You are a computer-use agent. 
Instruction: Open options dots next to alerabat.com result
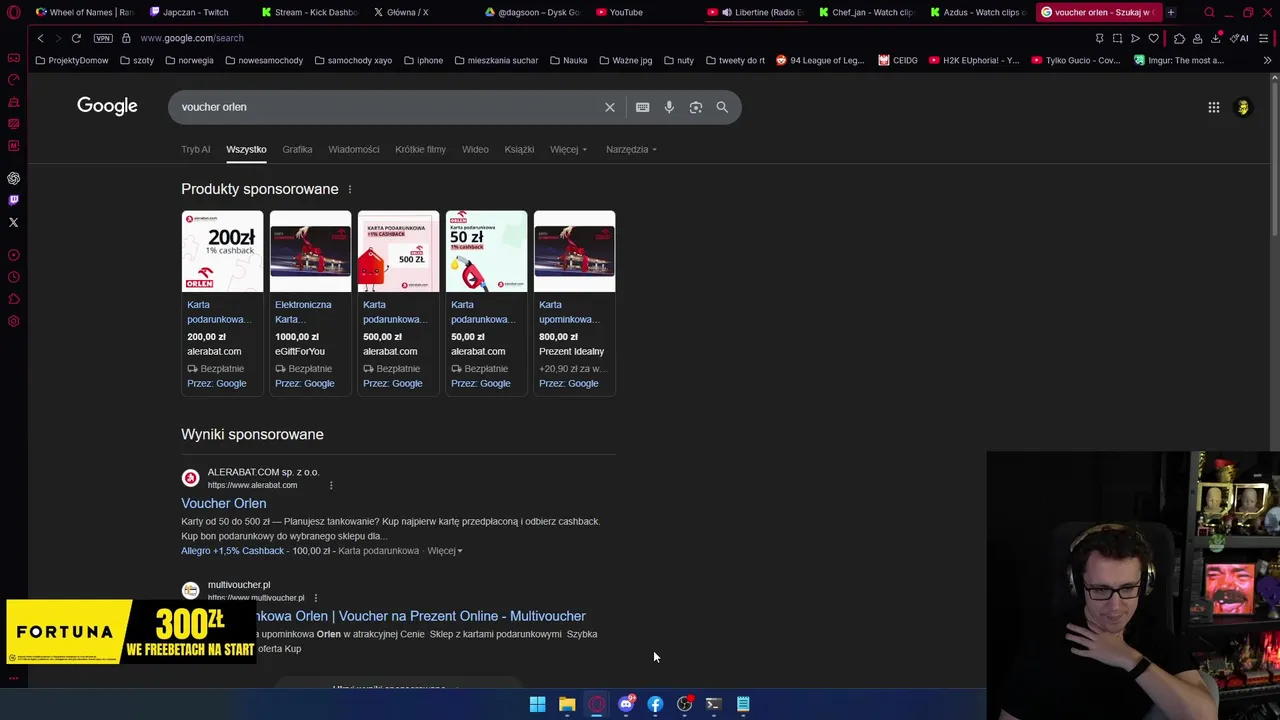(331, 485)
